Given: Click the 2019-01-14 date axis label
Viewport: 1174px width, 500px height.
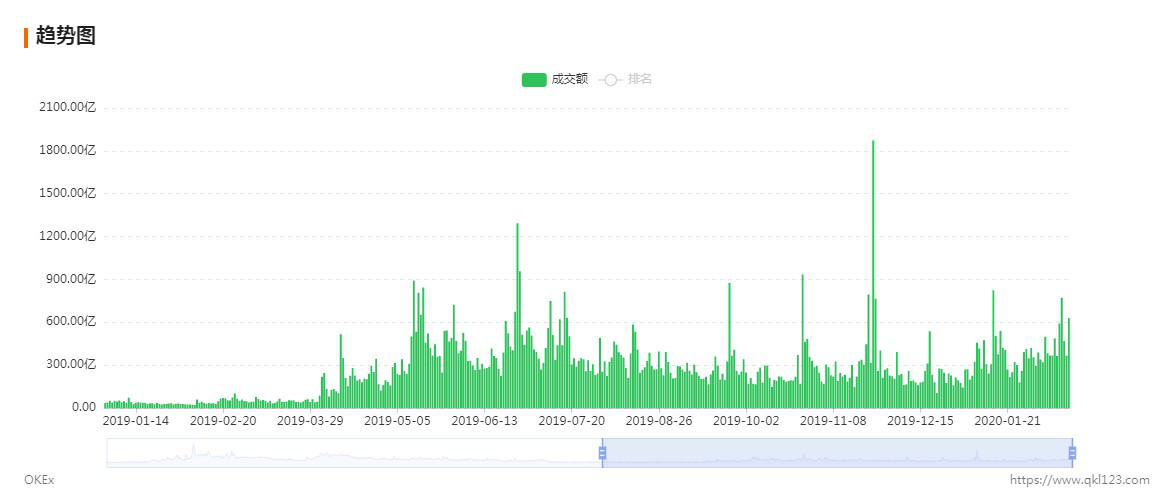Looking at the screenshot, I should [x=136, y=421].
